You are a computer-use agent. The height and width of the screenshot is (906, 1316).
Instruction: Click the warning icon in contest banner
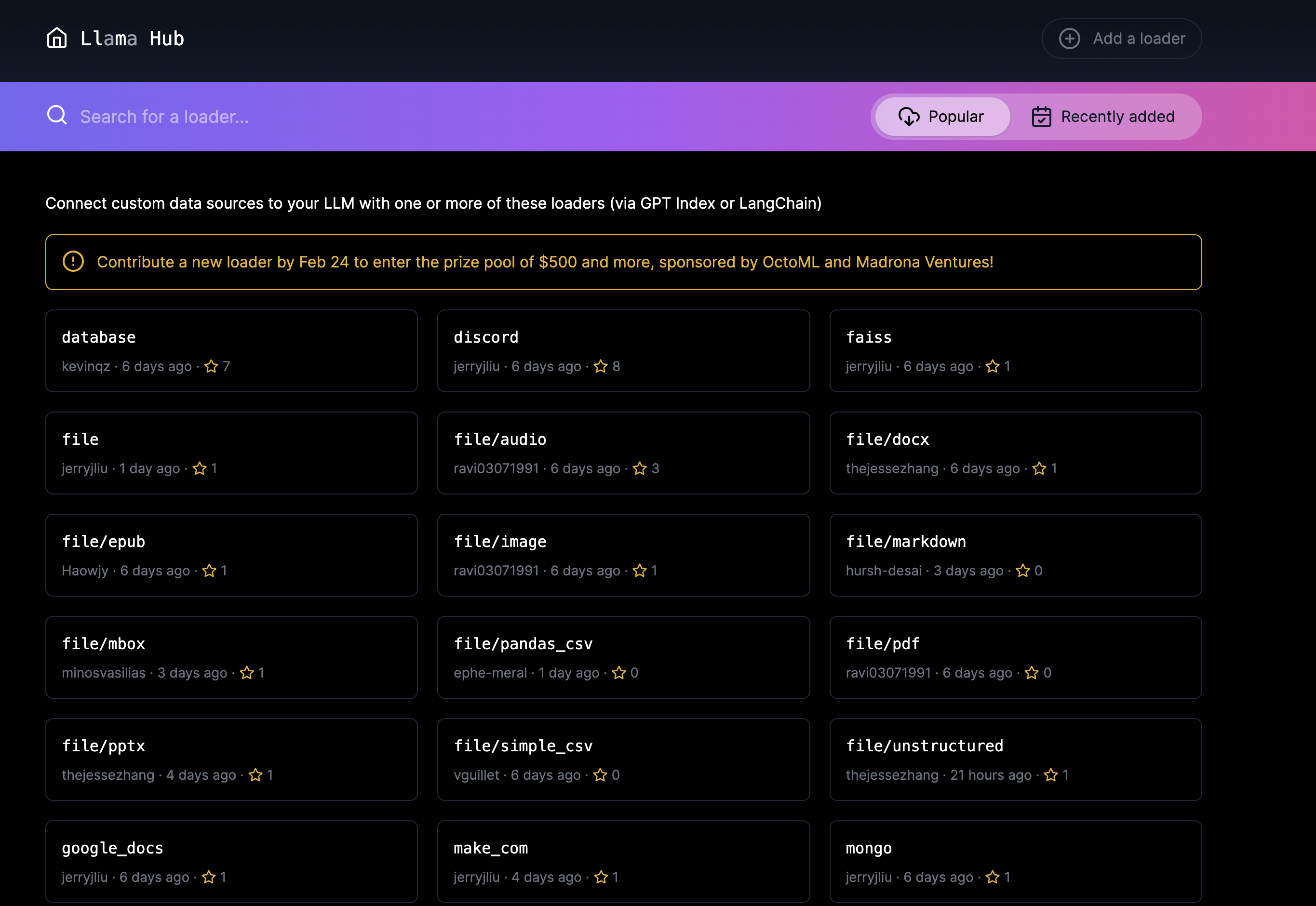73,262
